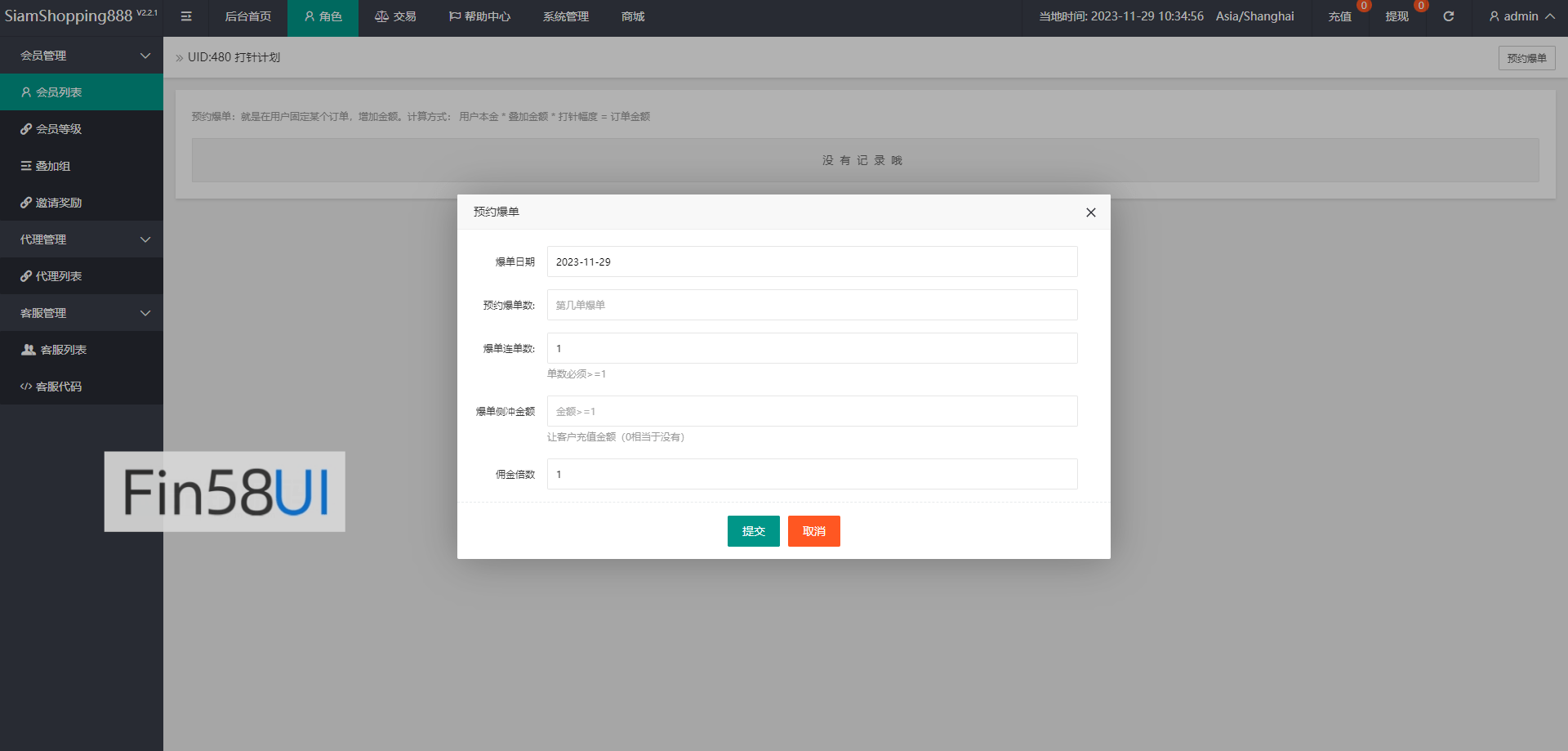
Task: Open the 帮助中心 top menu
Action: (x=479, y=16)
